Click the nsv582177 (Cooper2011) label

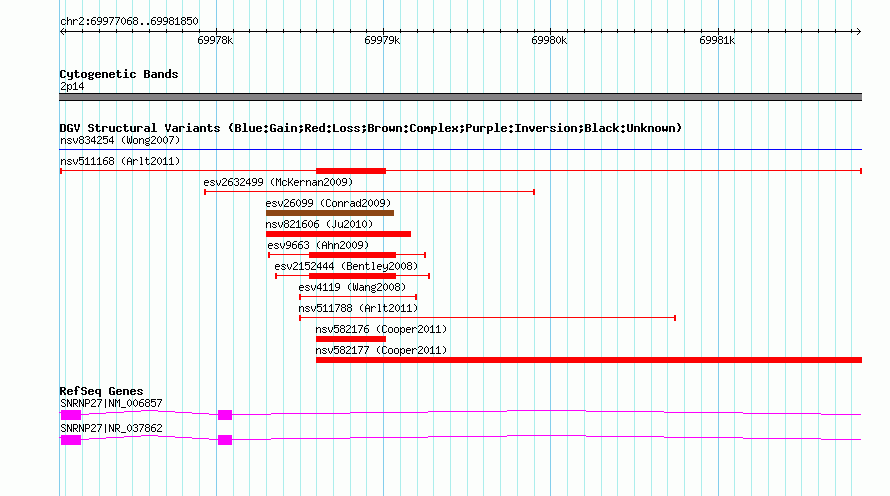[x=381, y=350]
